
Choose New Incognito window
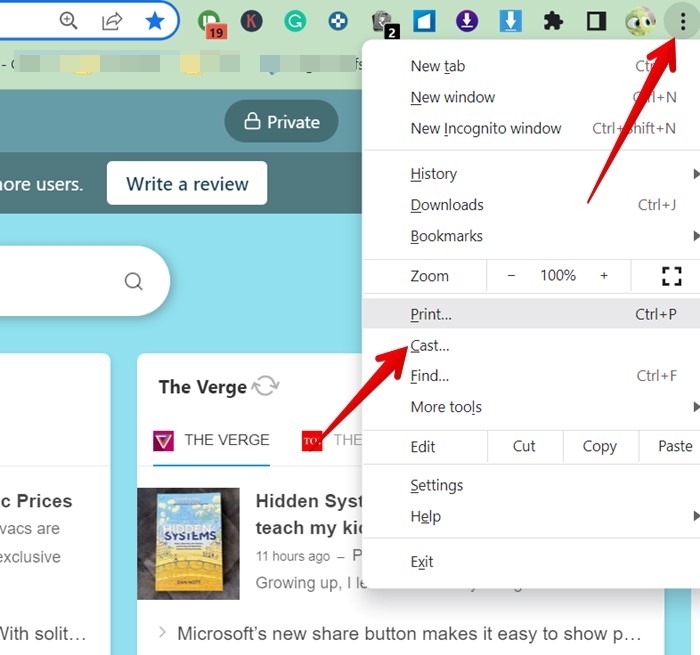click(531, 128)
